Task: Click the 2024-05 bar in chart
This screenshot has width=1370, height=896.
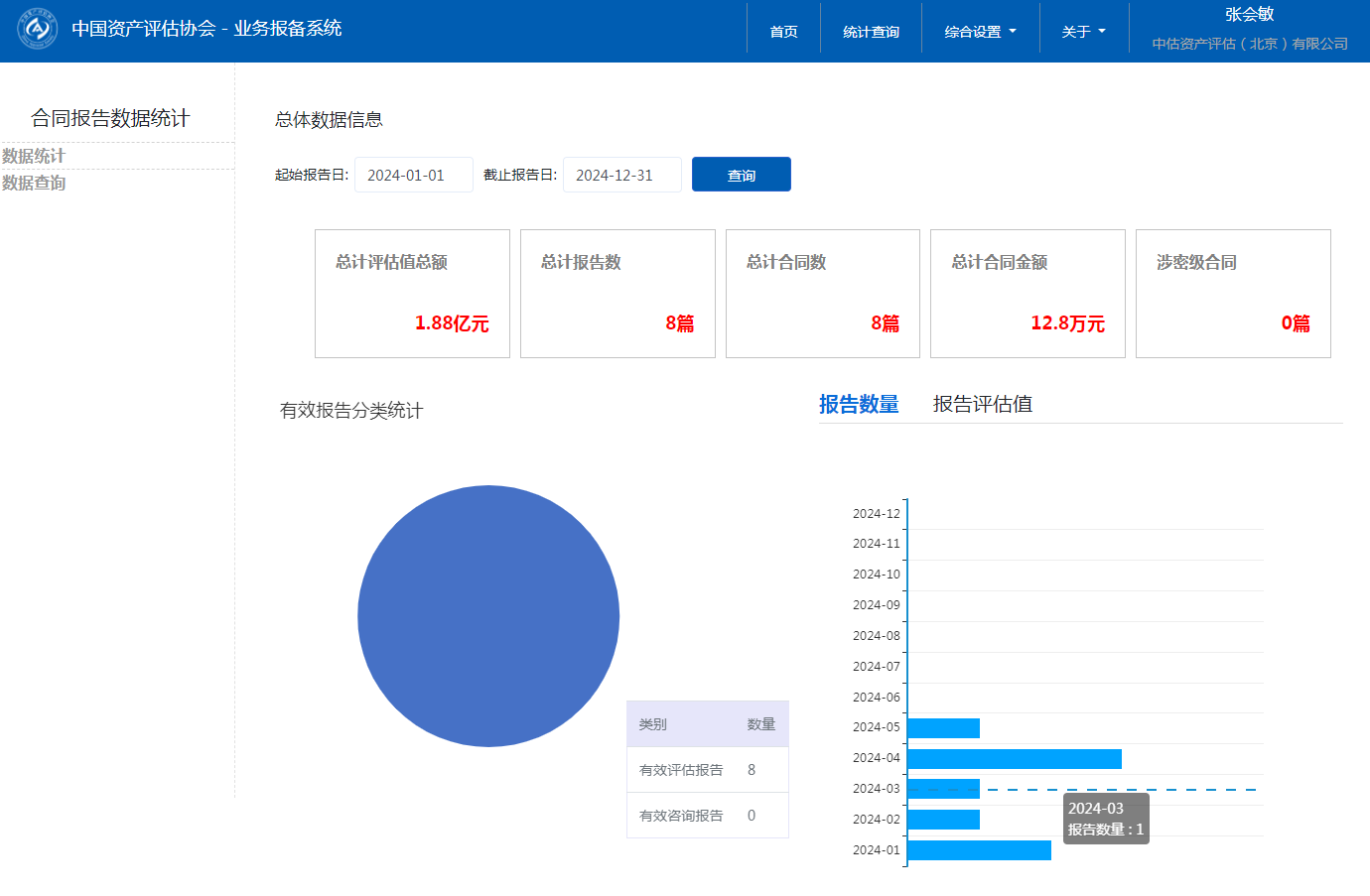Action: (943, 728)
